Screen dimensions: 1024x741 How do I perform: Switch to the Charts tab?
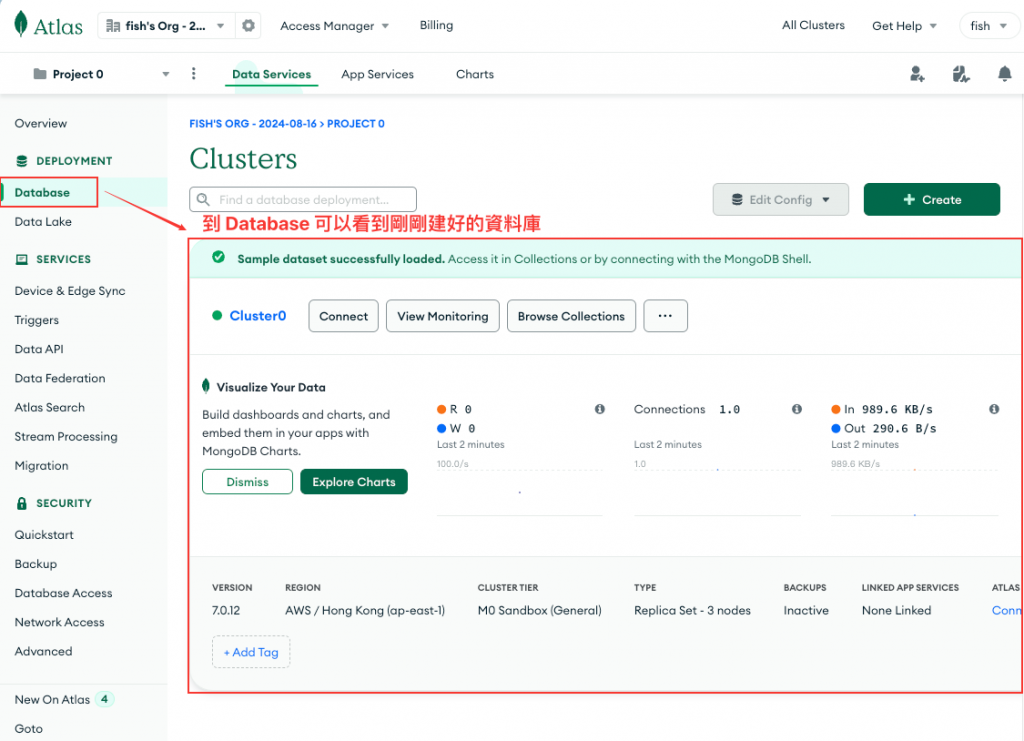point(475,74)
